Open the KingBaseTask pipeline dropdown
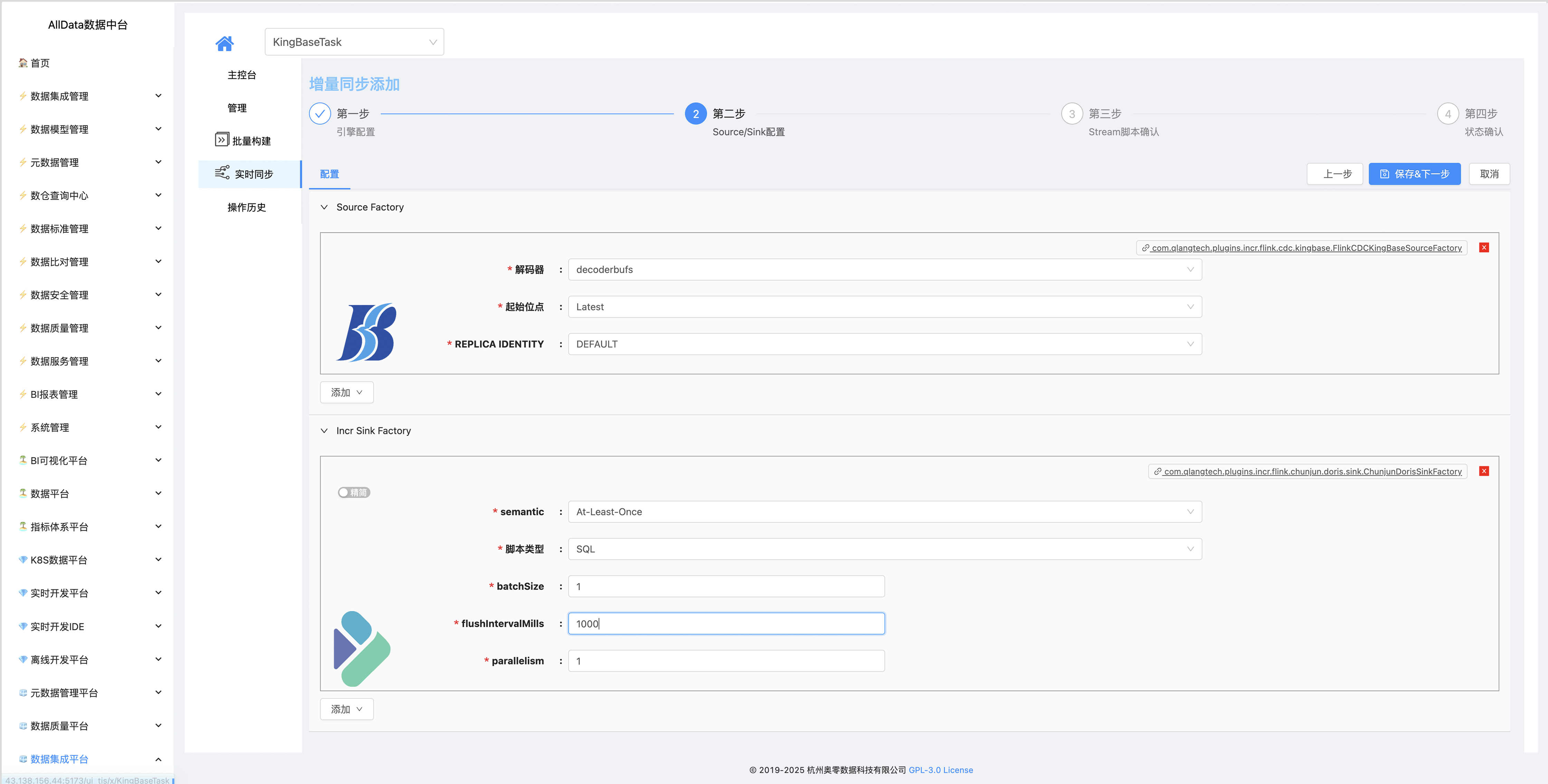Screen dimensions: 1548x784 (x=354, y=42)
